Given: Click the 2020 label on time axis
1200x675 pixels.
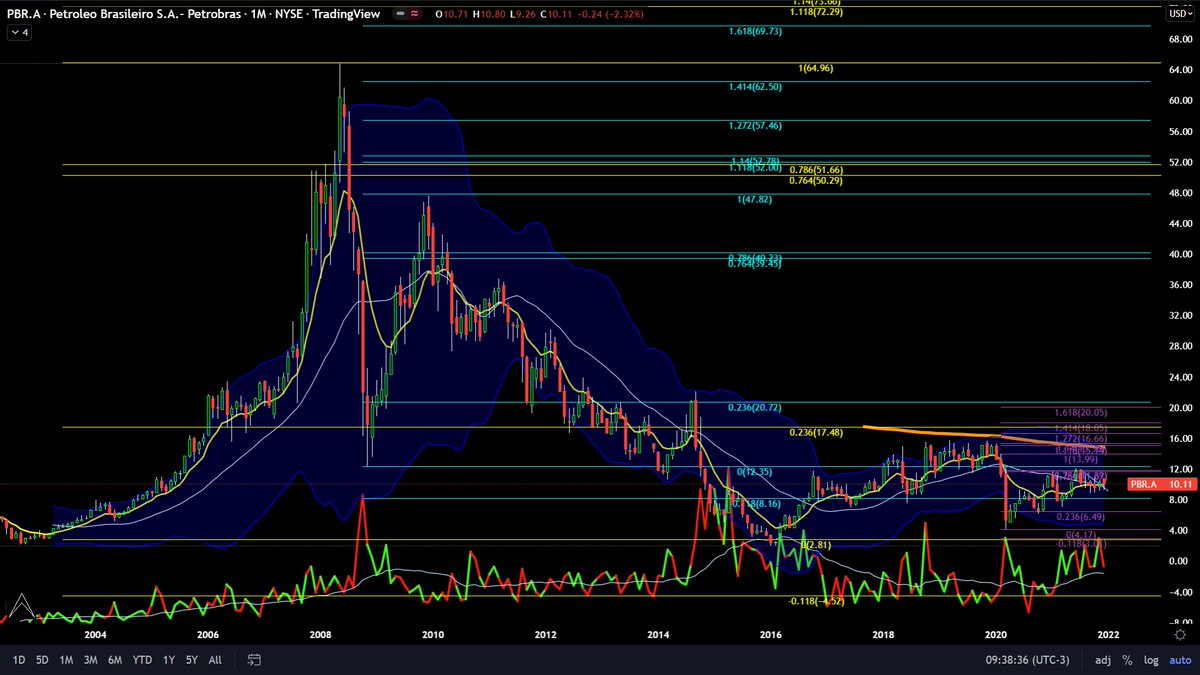Looking at the screenshot, I should tap(996, 634).
